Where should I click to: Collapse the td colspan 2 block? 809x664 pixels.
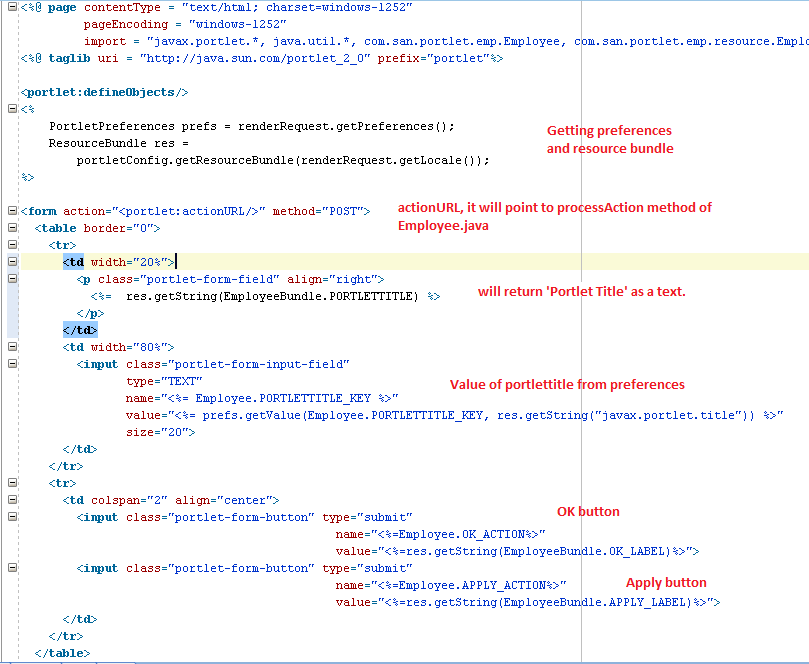11,499
